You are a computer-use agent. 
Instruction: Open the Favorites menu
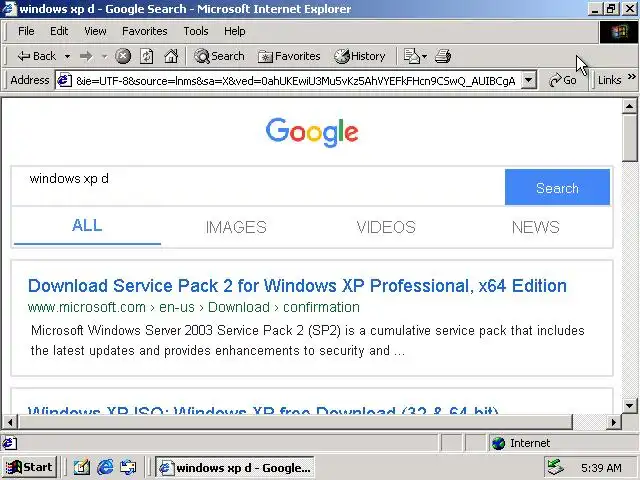pyautogui.click(x=144, y=31)
